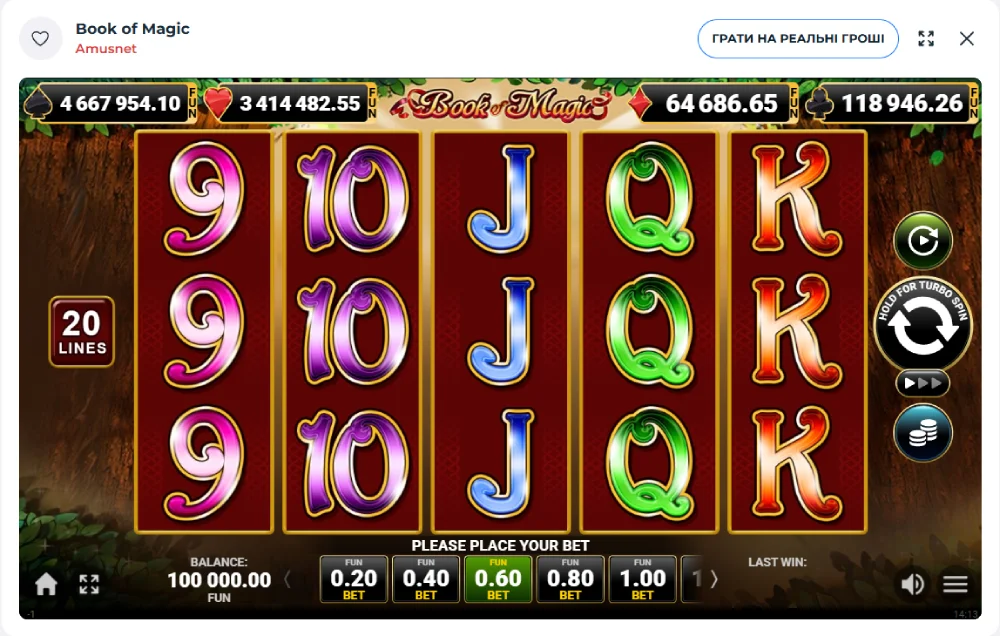
Task: Show next bet values with the right chevron
Action: 714,579
